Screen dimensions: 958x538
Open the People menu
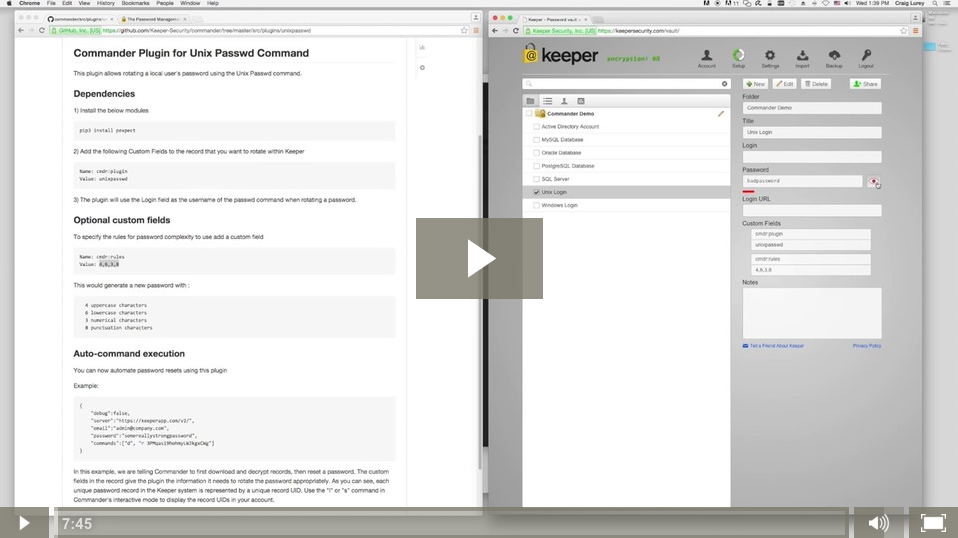[164, 3]
